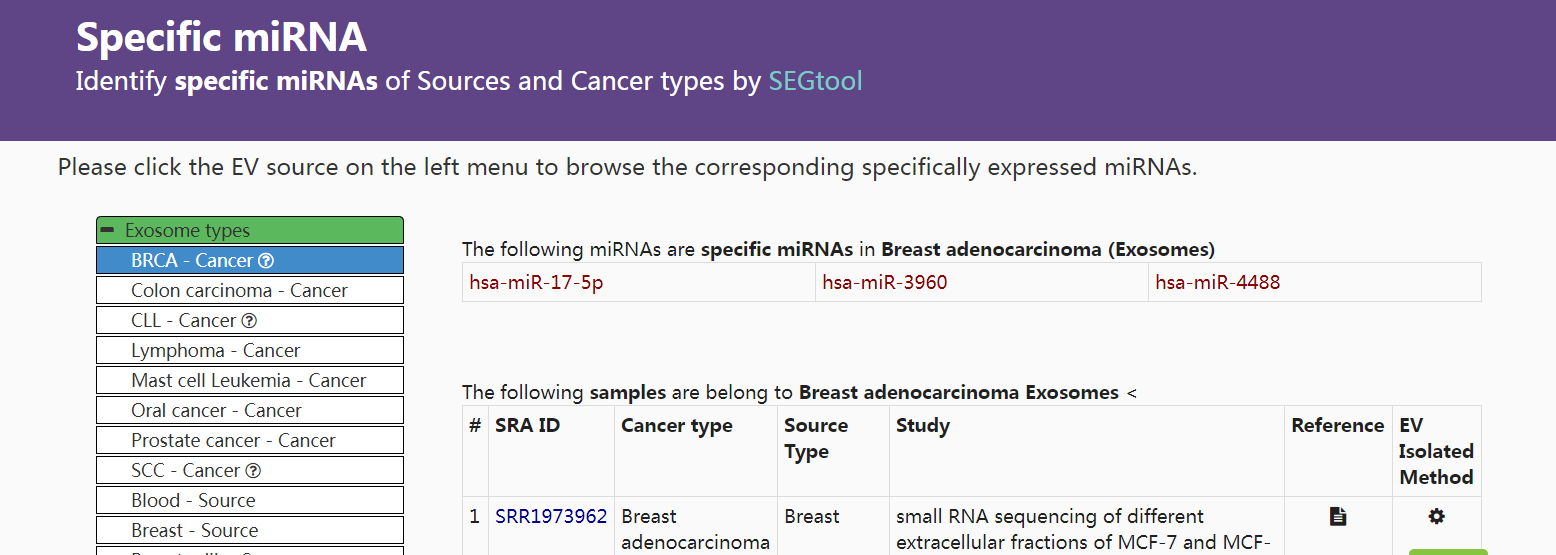This screenshot has width=1556, height=555.
Task: Select Lymphoma - Cancer menu entry
Action: coord(250,351)
